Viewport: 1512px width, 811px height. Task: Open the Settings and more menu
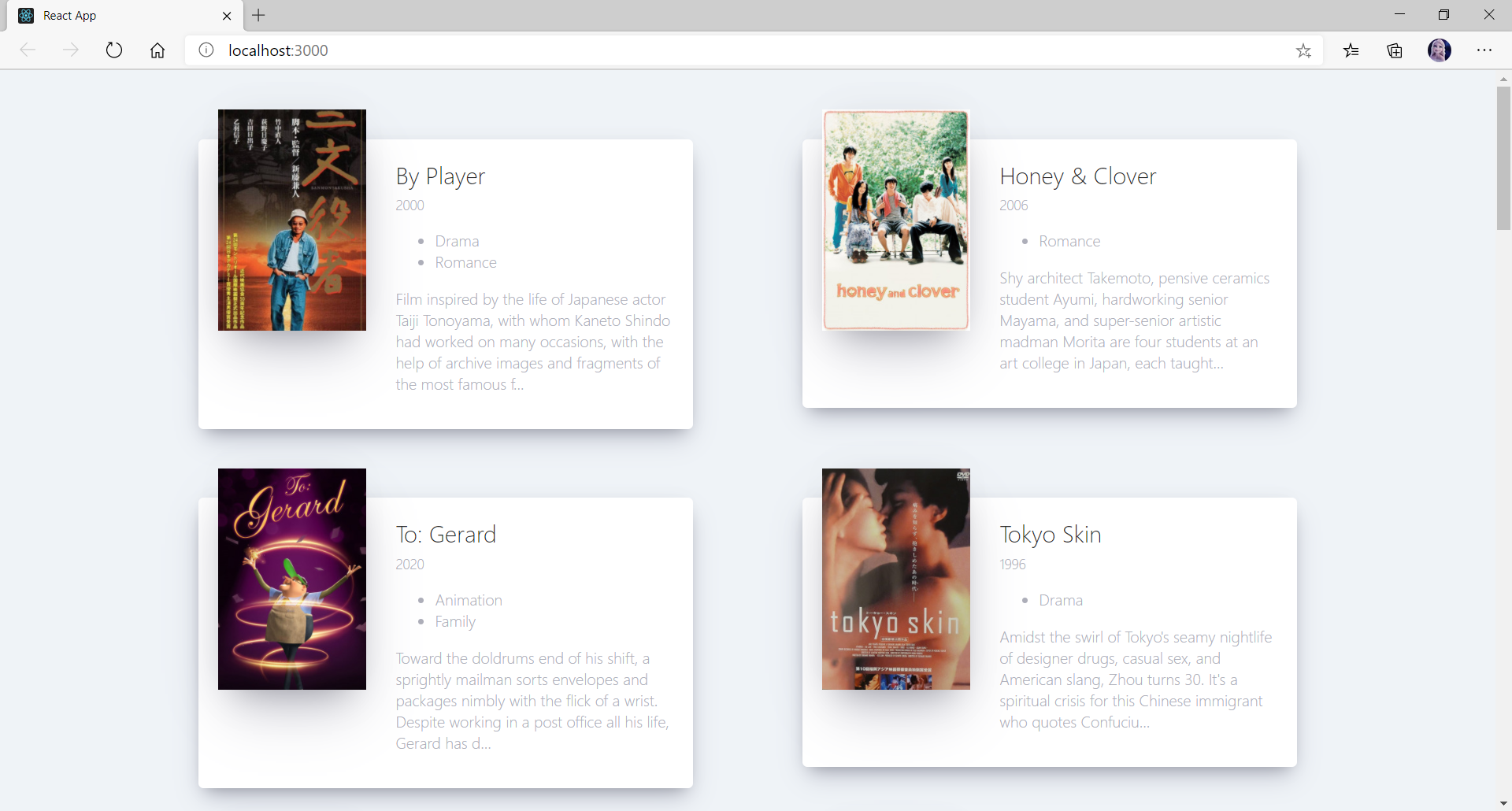[x=1485, y=50]
